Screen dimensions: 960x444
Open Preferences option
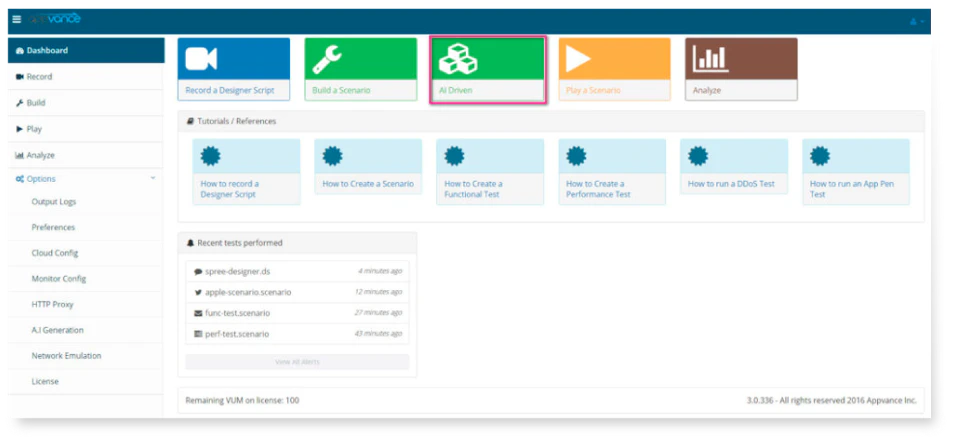tap(53, 227)
